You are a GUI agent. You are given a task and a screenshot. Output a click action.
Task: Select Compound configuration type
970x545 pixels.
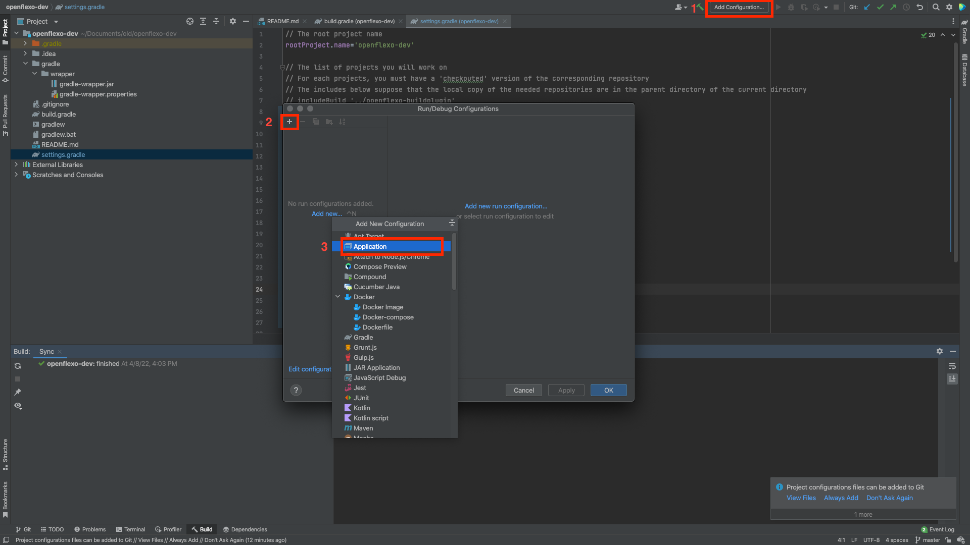coord(369,277)
